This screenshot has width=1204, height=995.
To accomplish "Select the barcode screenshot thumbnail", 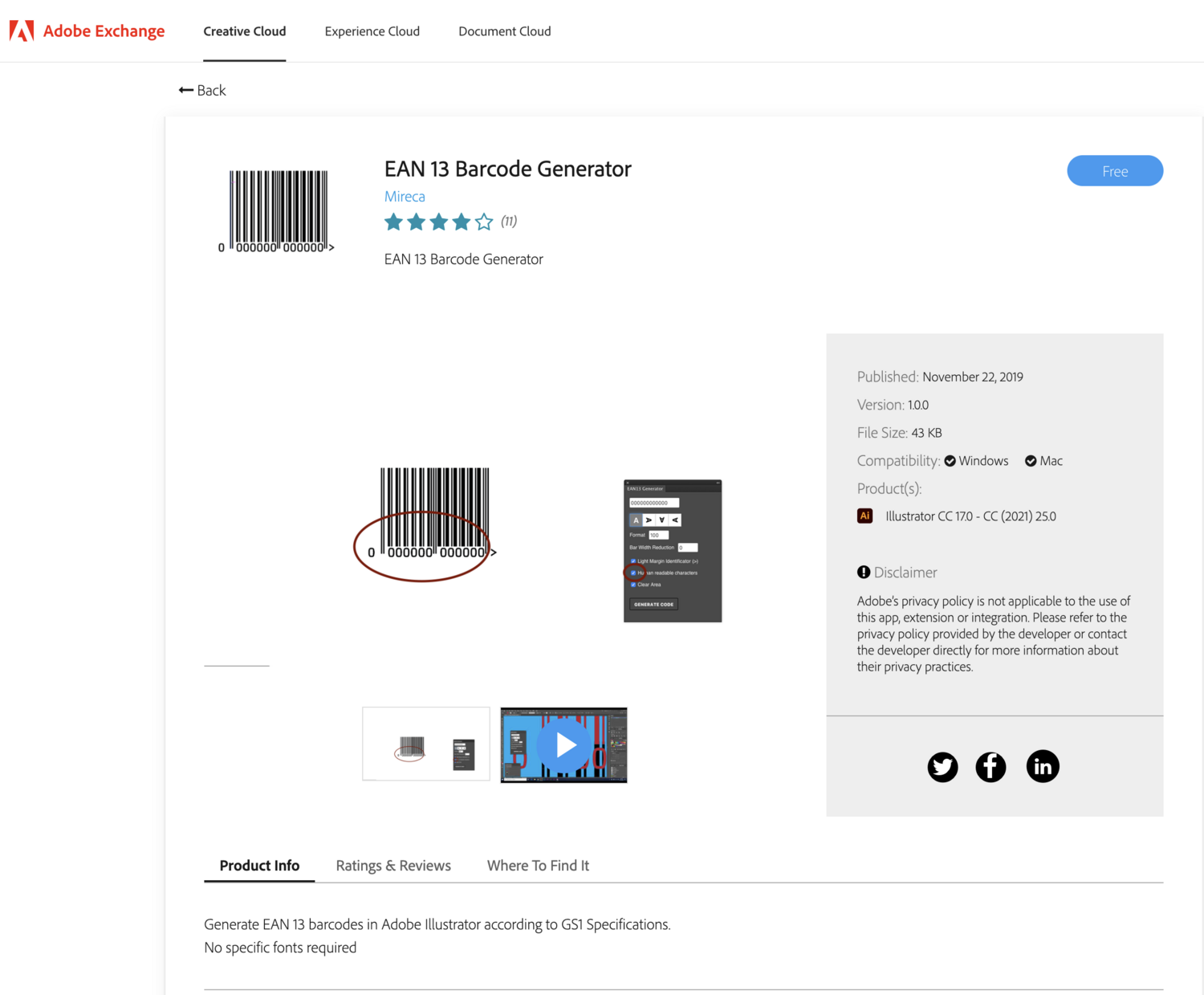I will tap(426, 744).
